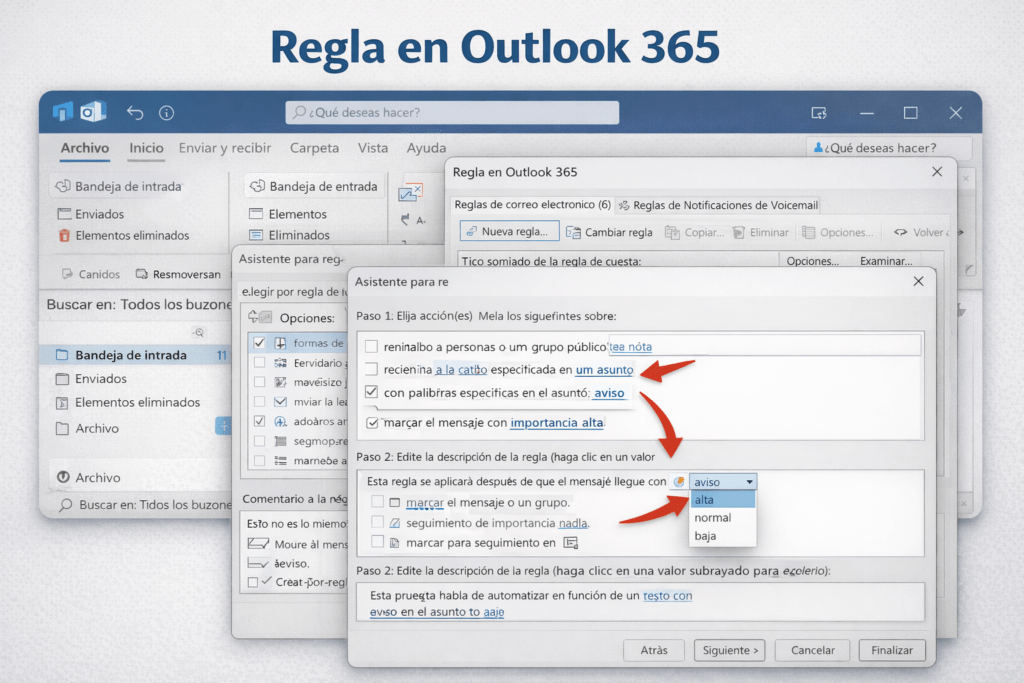Click the Copiar icon in the rules toolbar
Screen dimensions: 1024x683
pos(673,230)
